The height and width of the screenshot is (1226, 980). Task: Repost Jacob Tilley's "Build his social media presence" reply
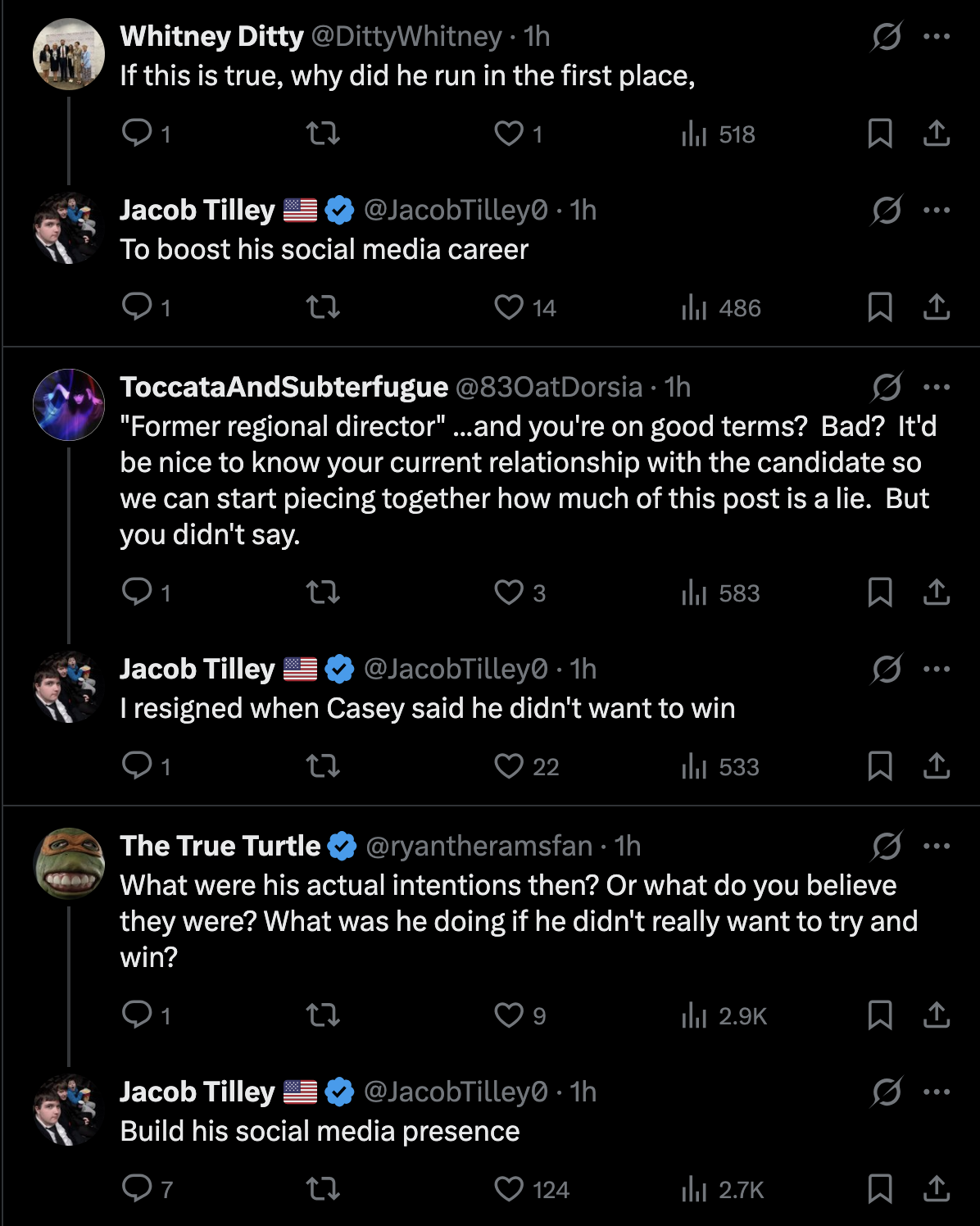pyautogui.click(x=322, y=1189)
